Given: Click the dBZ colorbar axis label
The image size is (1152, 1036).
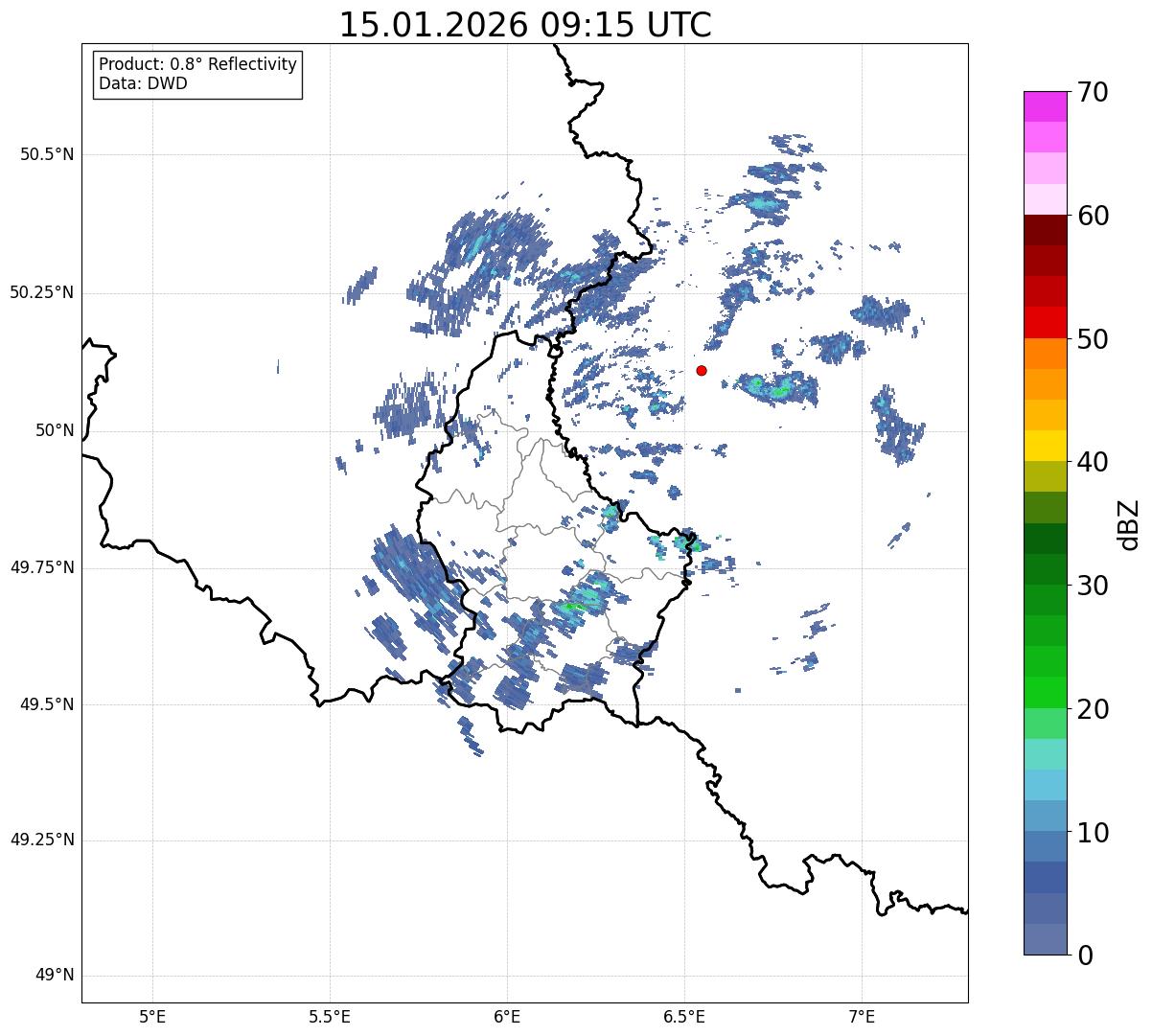Looking at the screenshot, I should [x=1130, y=524].
